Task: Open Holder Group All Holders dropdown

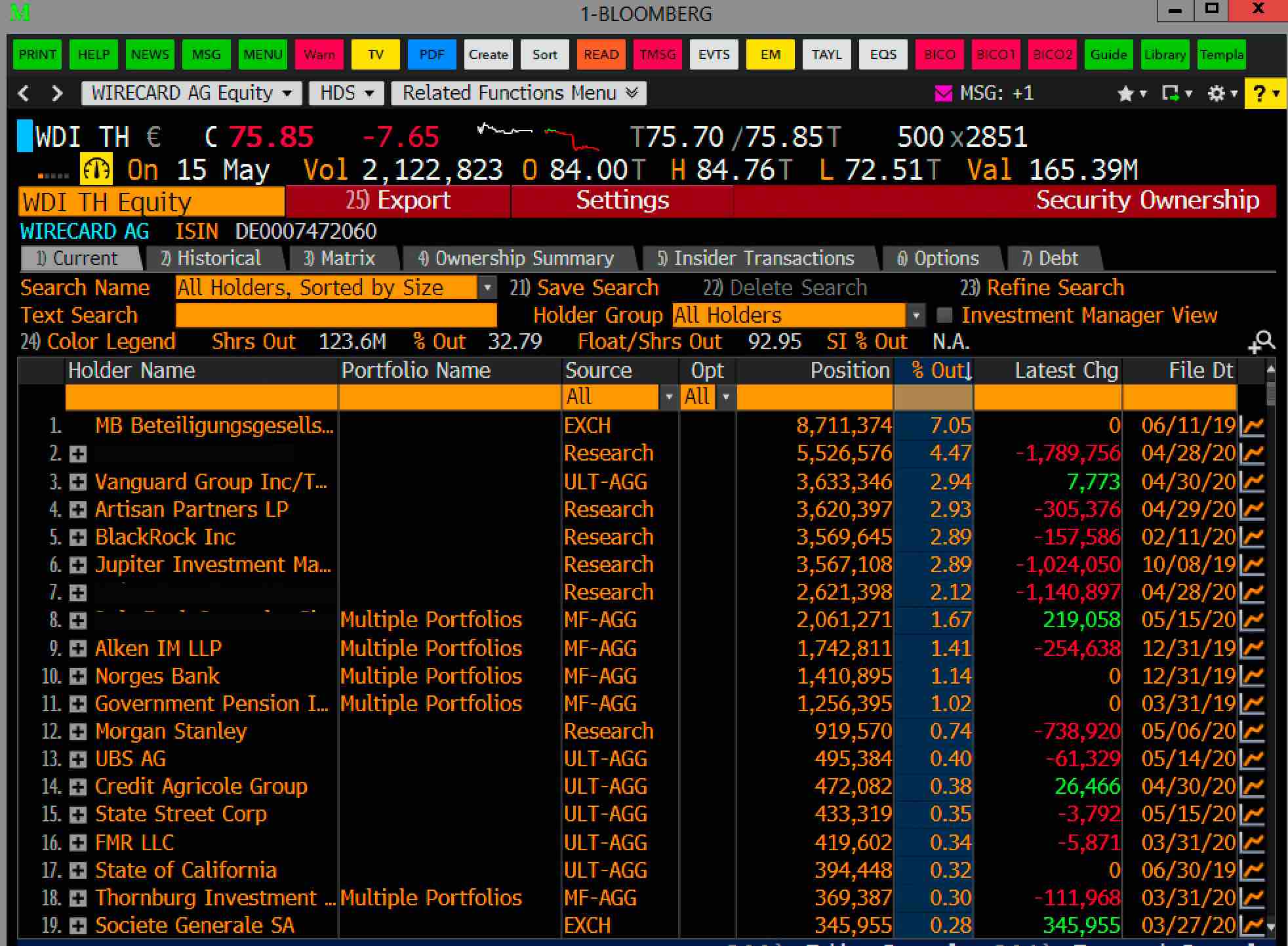Action: [916, 316]
